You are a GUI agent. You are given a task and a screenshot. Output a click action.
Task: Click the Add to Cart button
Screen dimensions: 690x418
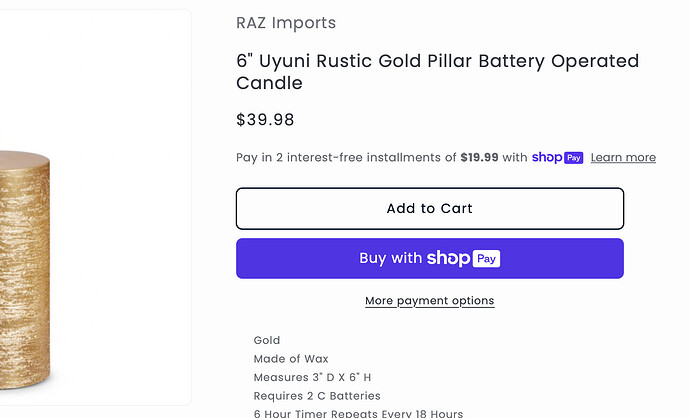click(430, 209)
